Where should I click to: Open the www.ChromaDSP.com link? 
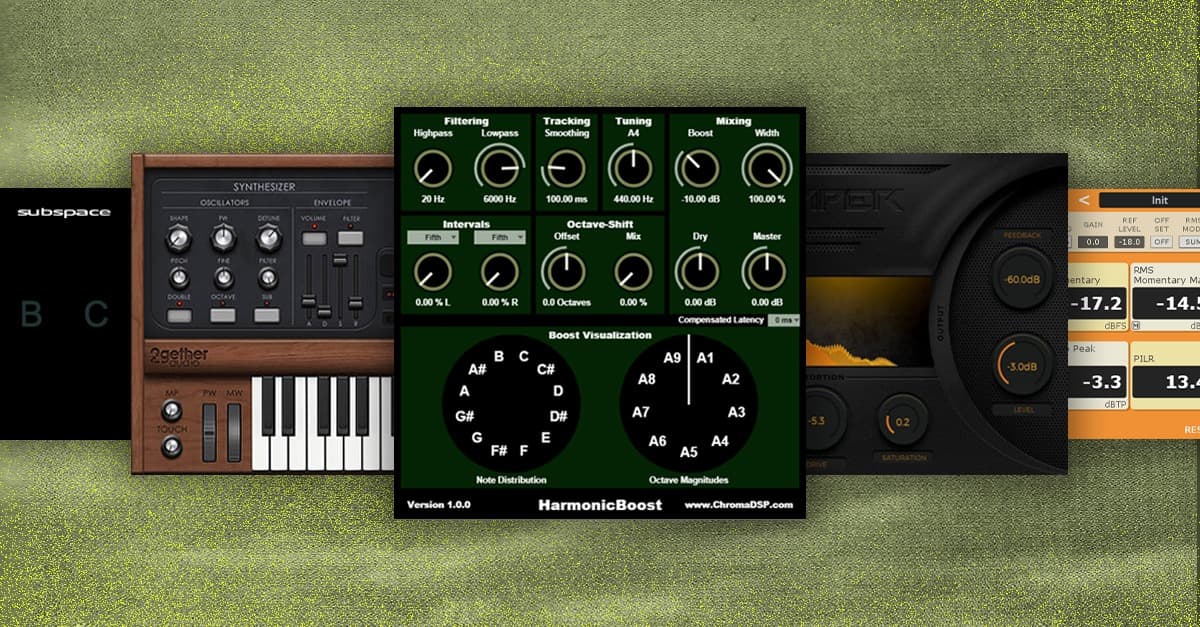coord(739,505)
